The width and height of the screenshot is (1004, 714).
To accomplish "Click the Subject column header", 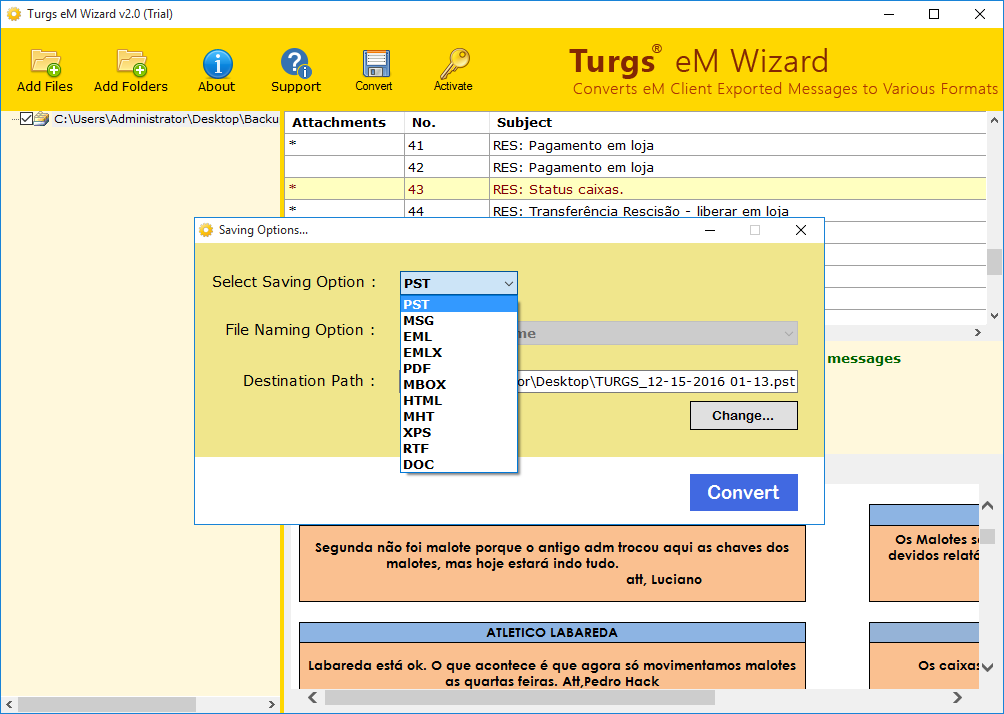I will (738, 122).
